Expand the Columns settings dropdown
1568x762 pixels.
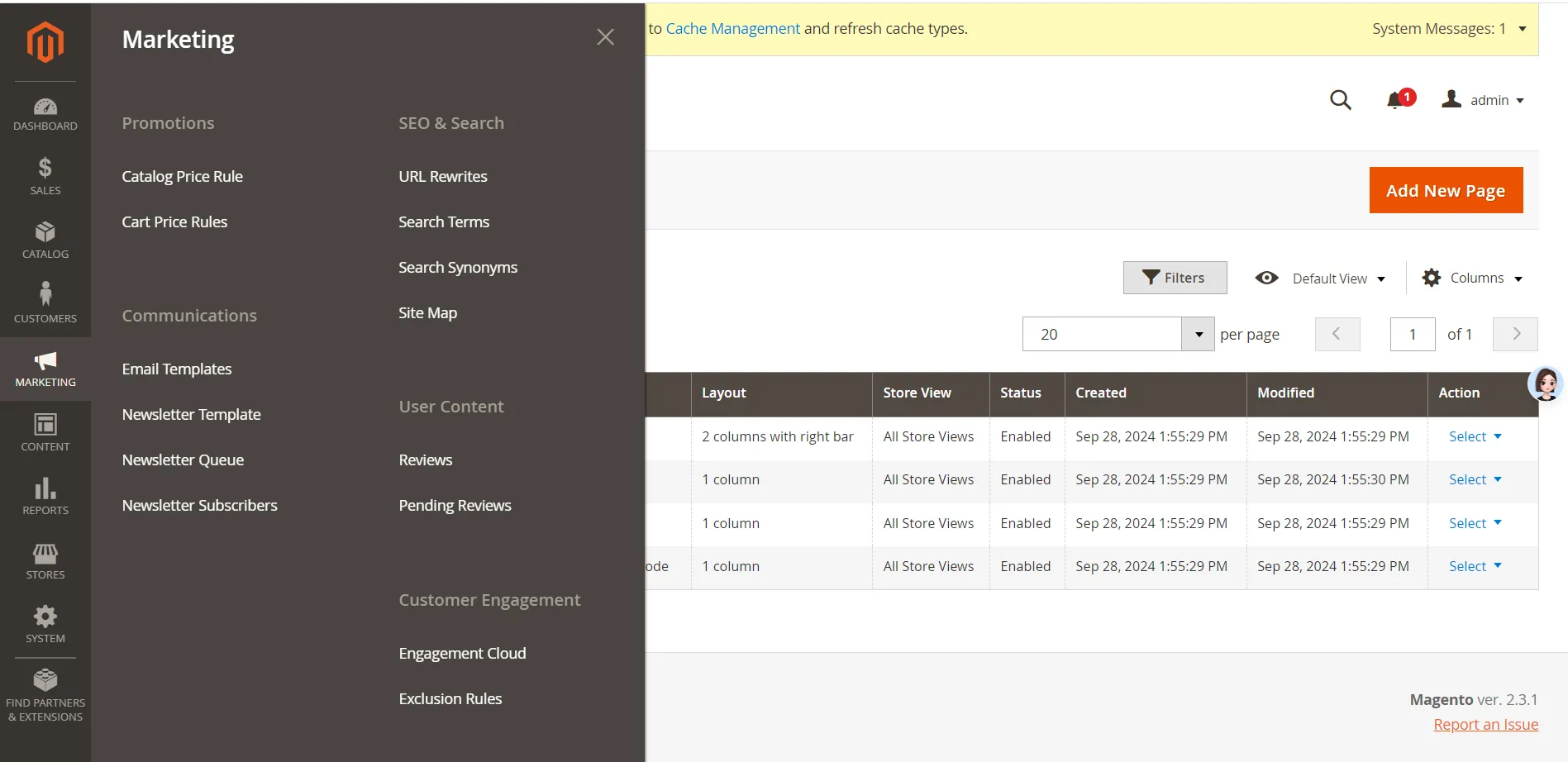pyautogui.click(x=1472, y=279)
